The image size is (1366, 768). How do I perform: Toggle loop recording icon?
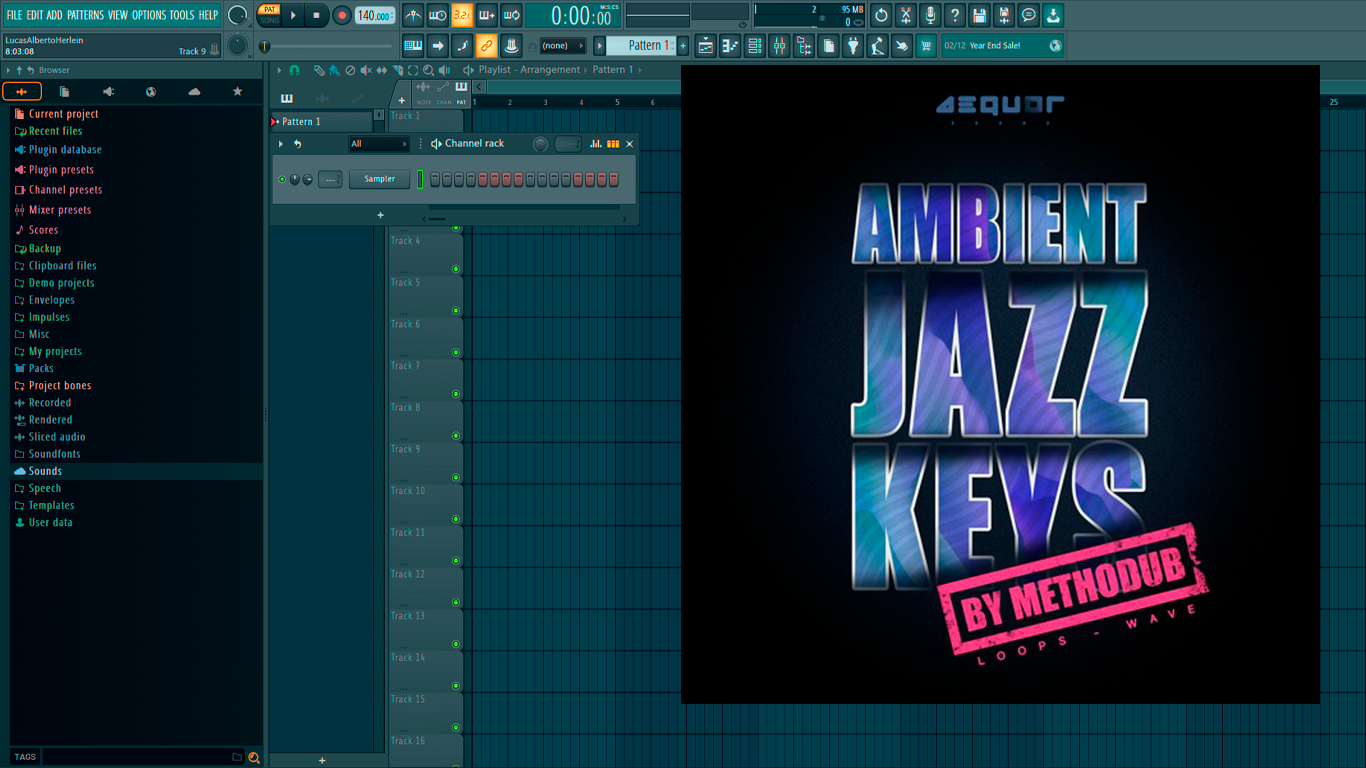[510, 15]
